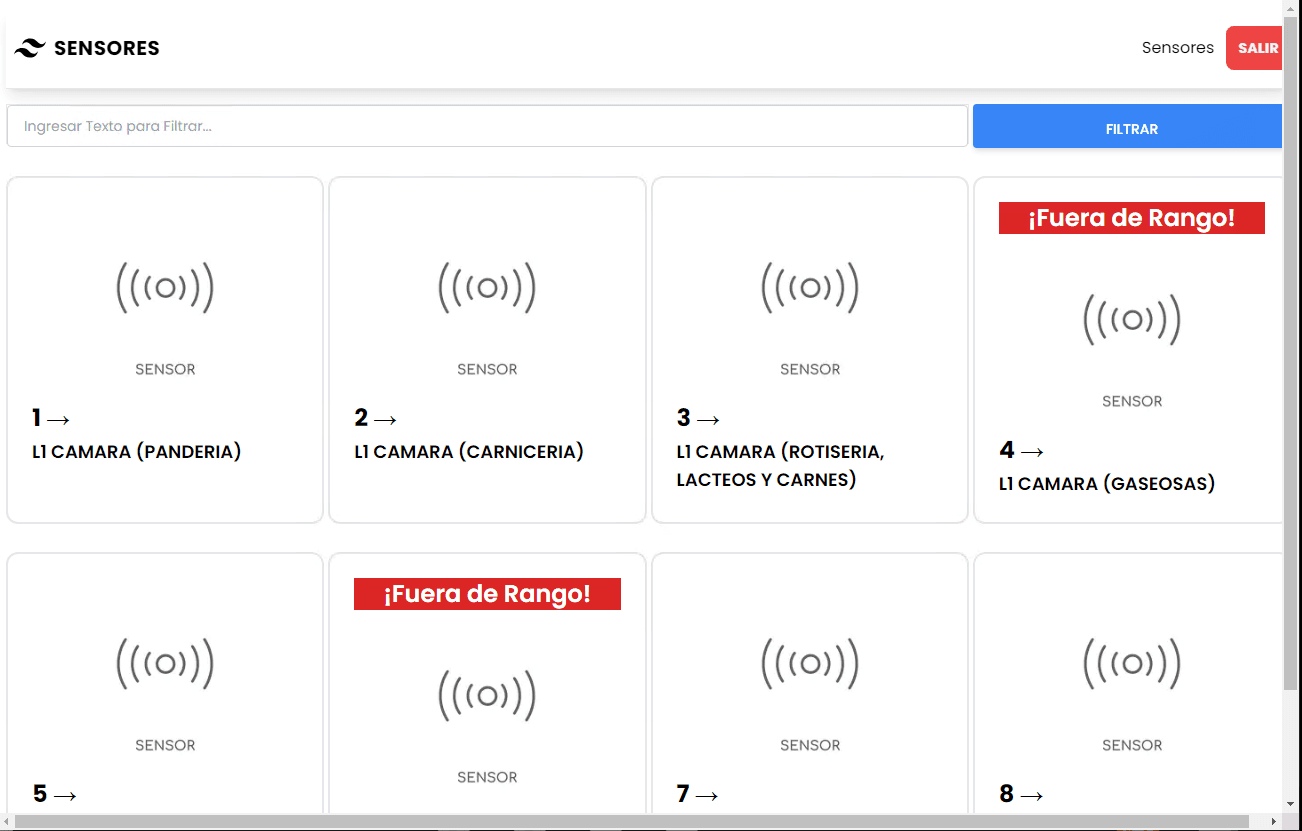Click the '7 →' sensor number
Screen dimensions: 1302x831
[698, 794]
